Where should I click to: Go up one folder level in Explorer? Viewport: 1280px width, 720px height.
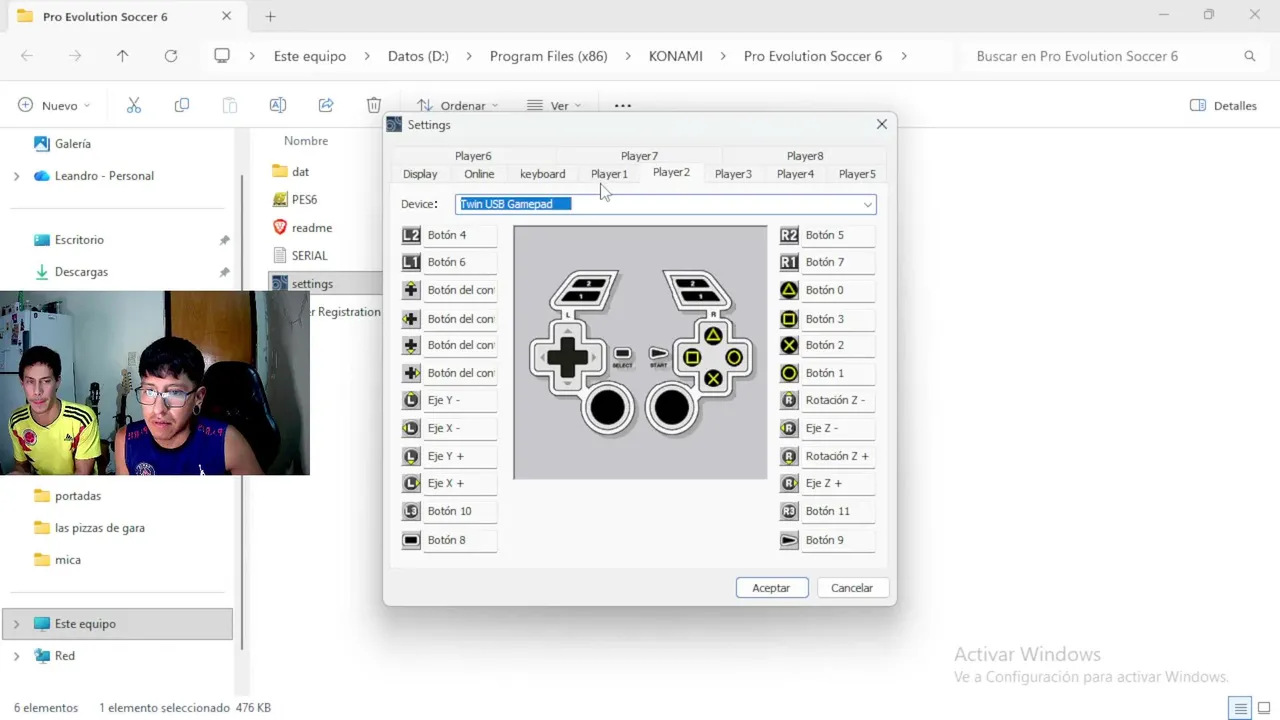[123, 56]
